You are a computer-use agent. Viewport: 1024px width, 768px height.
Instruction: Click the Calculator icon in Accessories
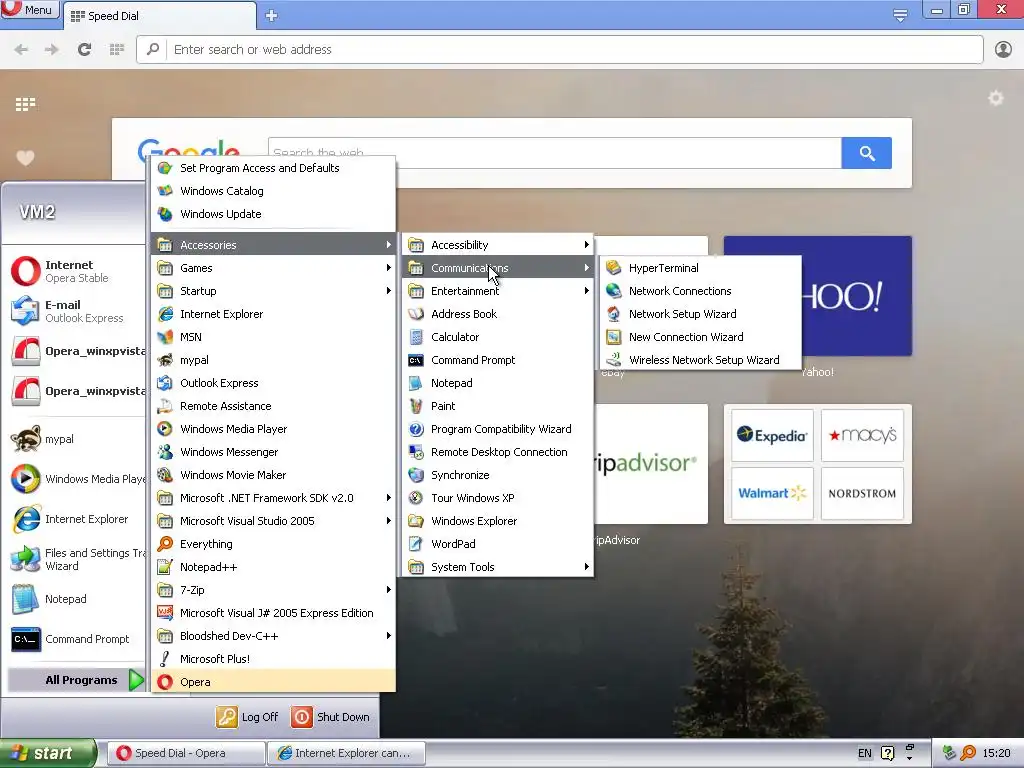(x=416, y=337)
